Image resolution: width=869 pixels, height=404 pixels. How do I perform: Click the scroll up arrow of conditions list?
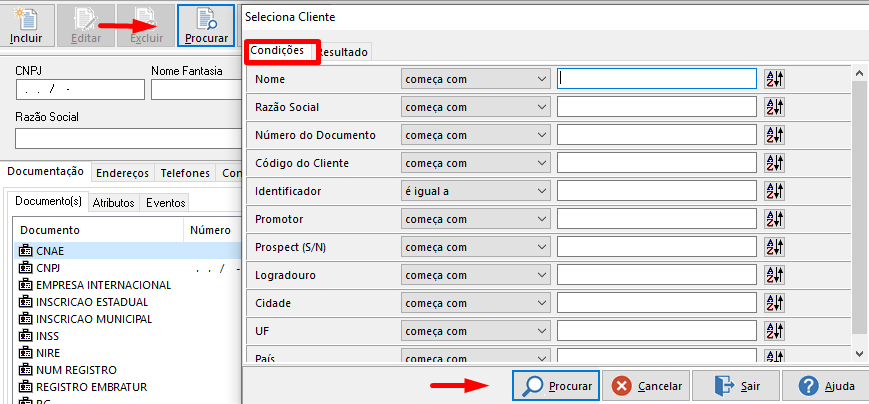pyautogui.click(x=860, y=73)
